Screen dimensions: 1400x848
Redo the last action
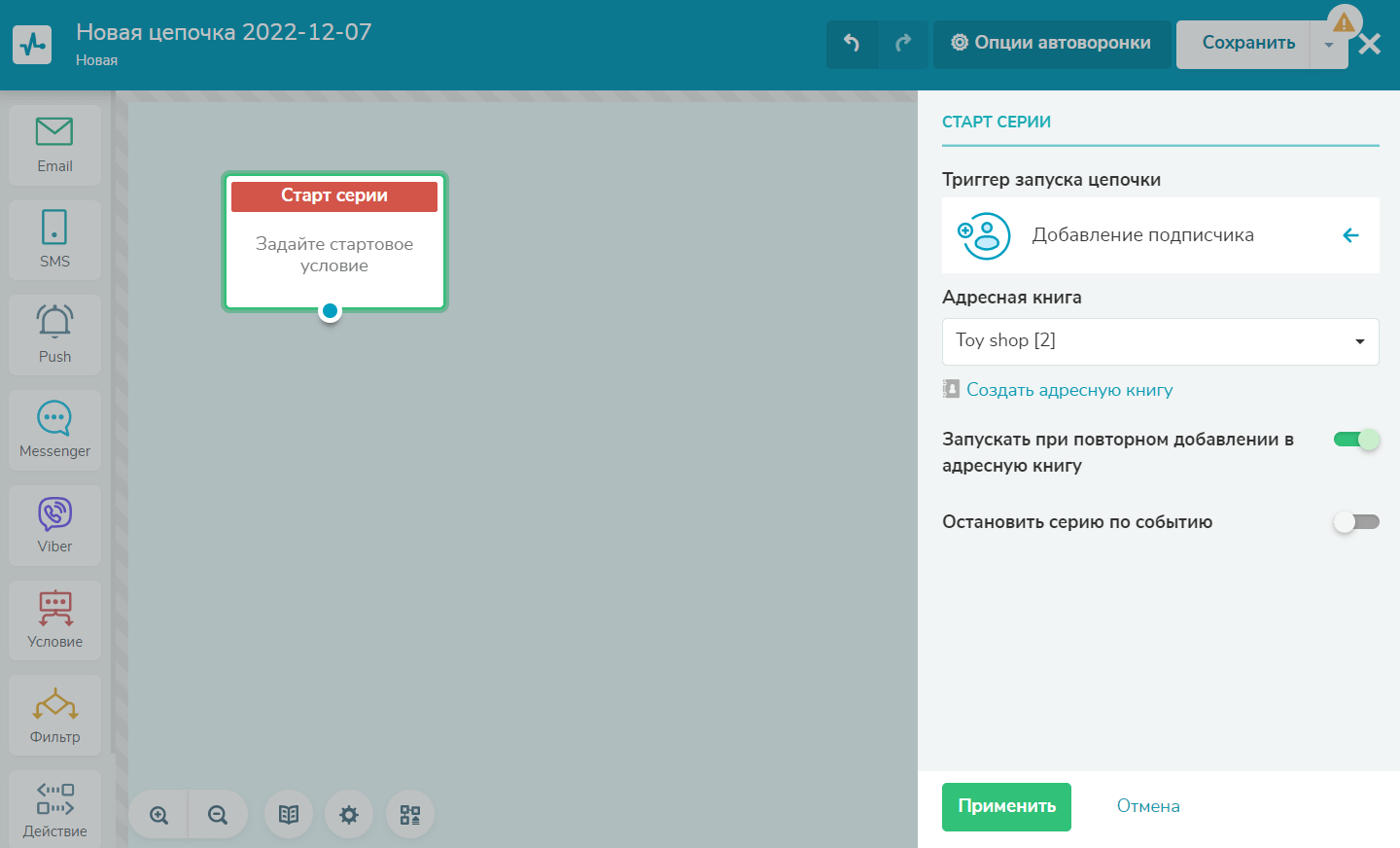coord(903,44)
